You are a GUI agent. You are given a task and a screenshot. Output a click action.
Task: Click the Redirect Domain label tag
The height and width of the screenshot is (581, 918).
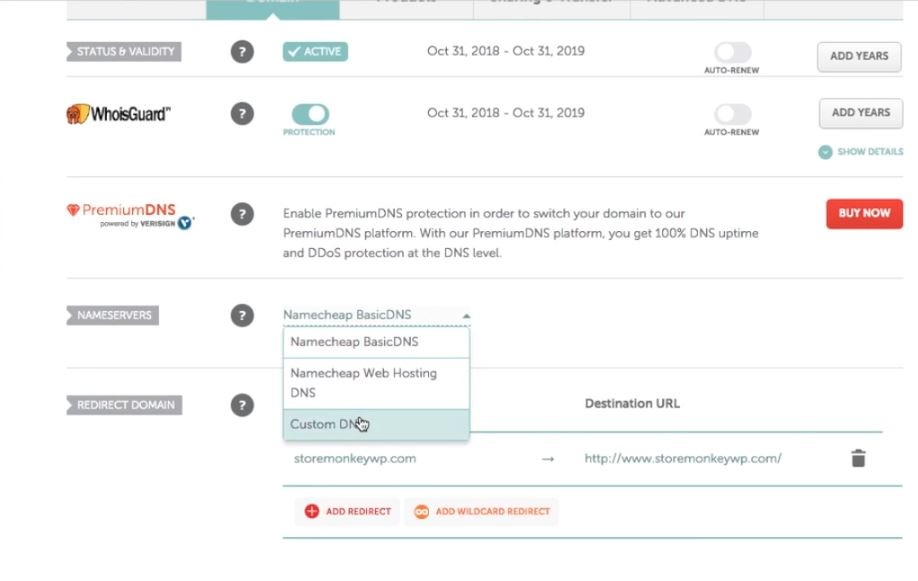[x=124, y=405]
